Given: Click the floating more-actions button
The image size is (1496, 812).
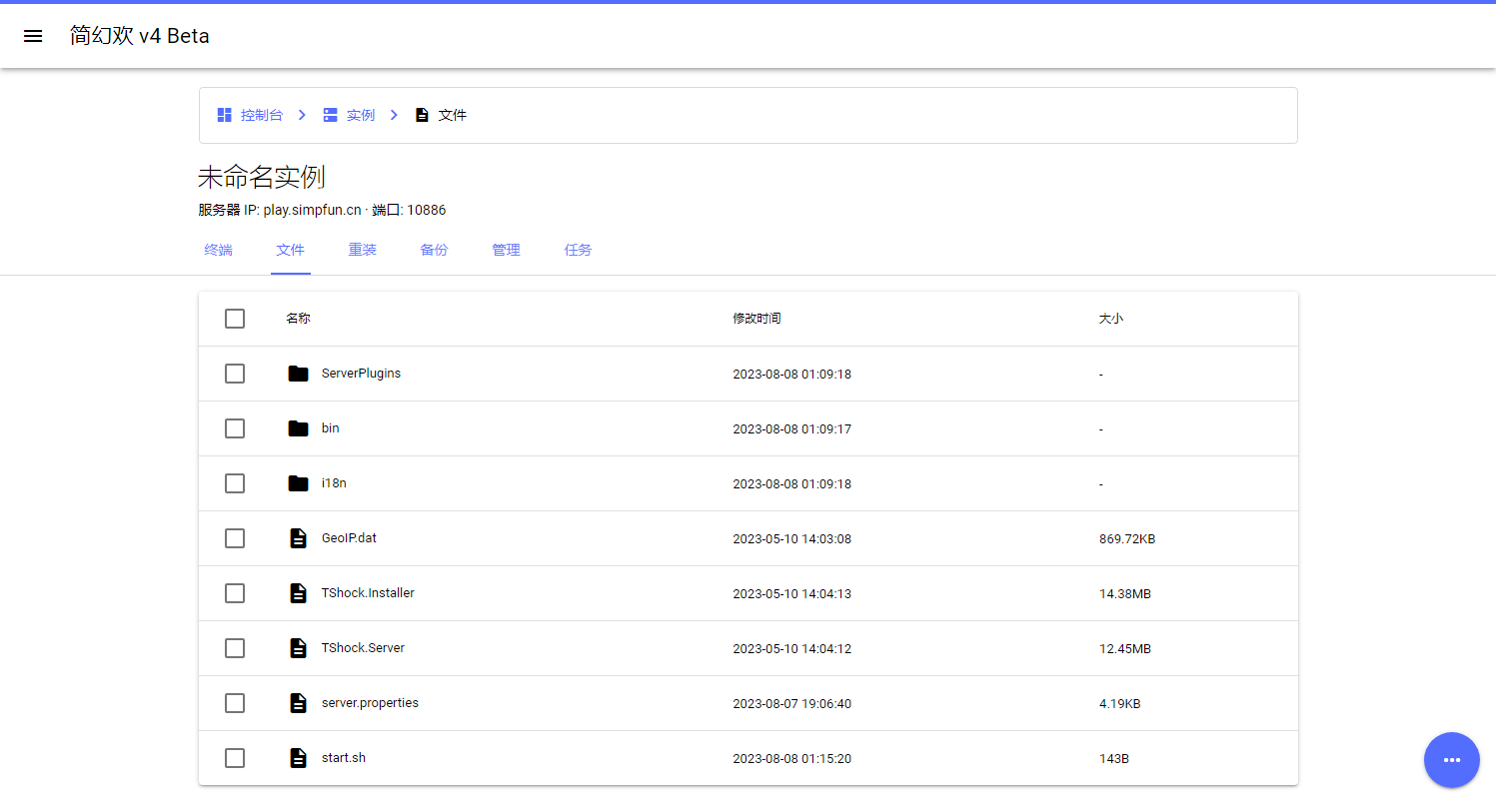Looking at the screenshot, I should coord(1451,760).
